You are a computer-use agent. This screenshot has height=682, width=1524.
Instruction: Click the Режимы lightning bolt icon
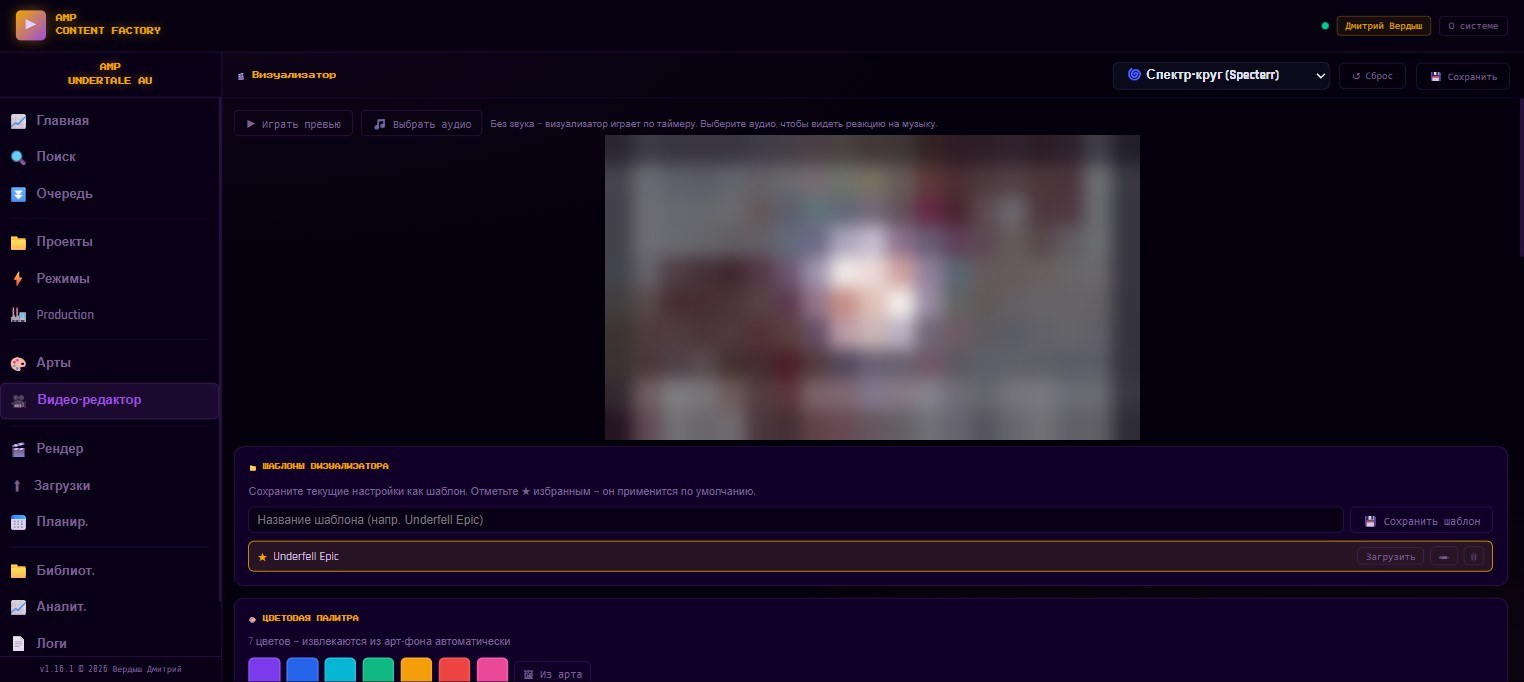[18, 279]
